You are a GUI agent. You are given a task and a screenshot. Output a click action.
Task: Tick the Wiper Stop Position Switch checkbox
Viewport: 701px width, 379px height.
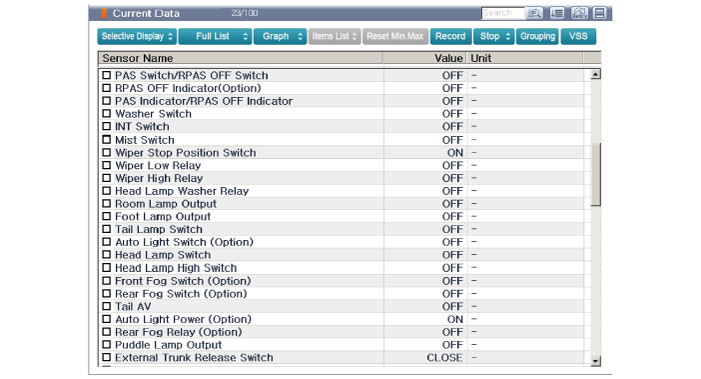[x=106, y=152]
